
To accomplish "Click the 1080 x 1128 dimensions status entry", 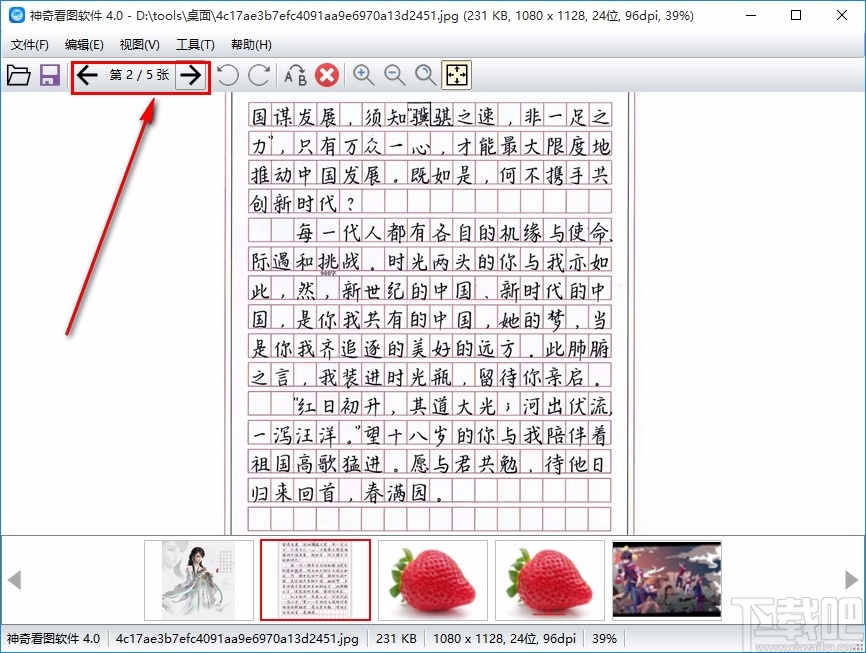I will click(504, 639).
